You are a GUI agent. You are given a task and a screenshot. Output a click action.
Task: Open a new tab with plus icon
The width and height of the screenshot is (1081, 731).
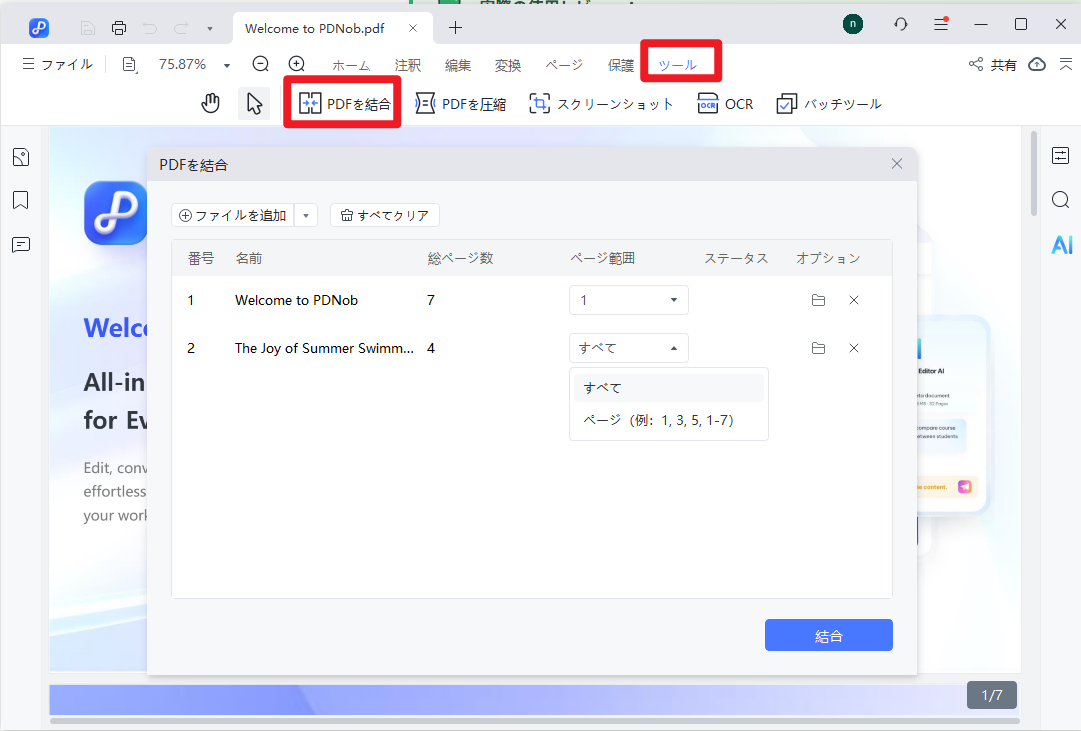[x=455, y=28]
